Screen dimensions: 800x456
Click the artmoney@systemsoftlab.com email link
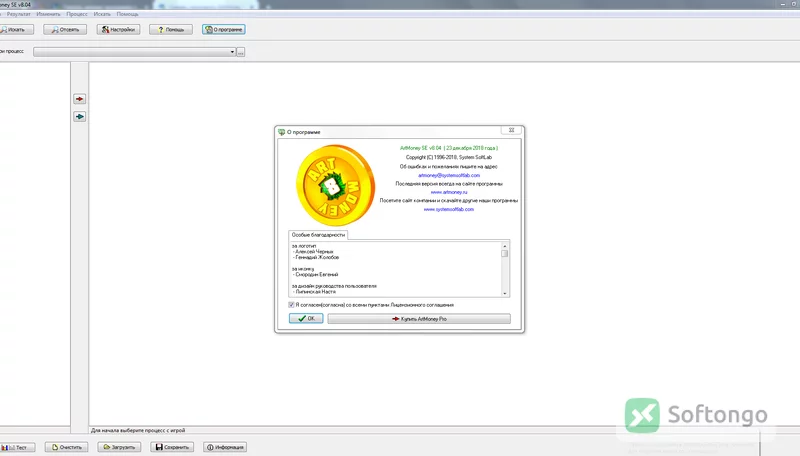tap(449, 175)
